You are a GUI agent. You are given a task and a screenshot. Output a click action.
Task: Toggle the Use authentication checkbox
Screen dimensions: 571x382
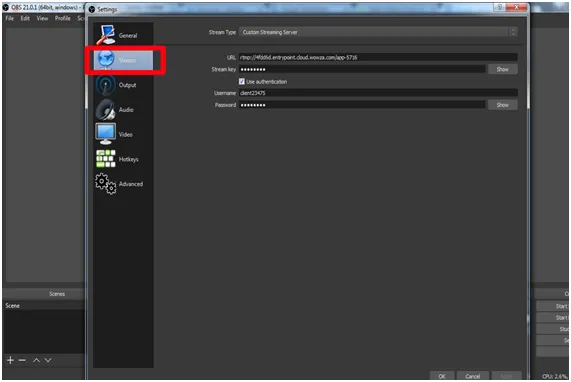click(242, 82)
